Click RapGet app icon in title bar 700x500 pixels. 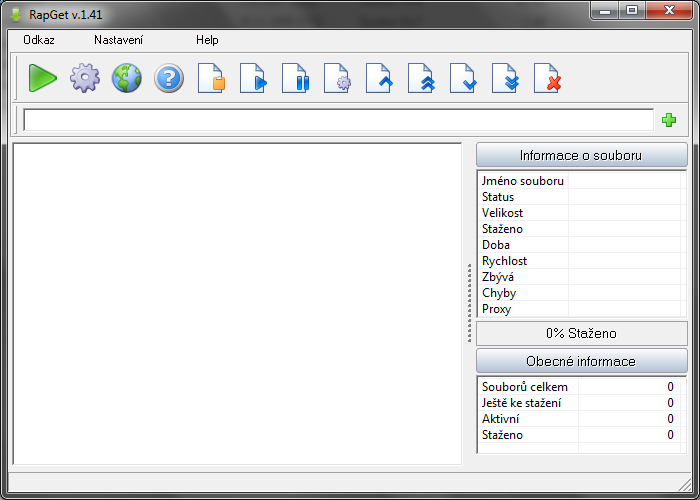16,15
